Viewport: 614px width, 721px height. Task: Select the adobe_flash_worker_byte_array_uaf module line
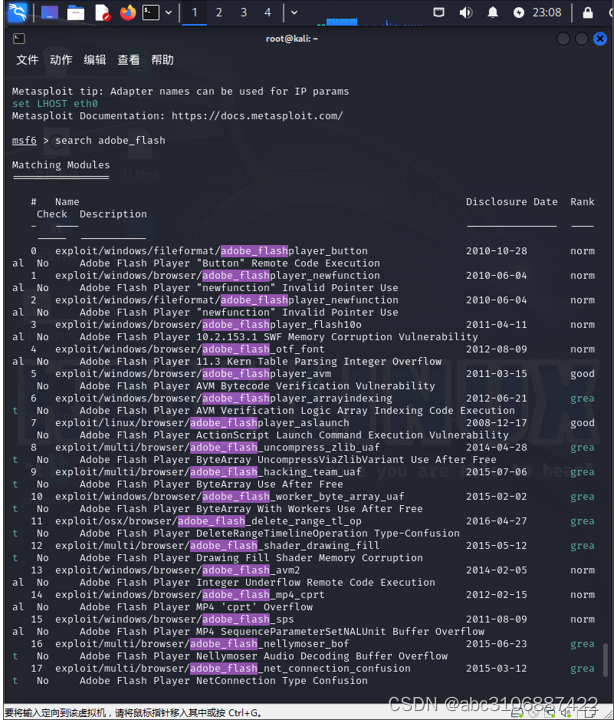pyautogui.click(x=230, y=497)
